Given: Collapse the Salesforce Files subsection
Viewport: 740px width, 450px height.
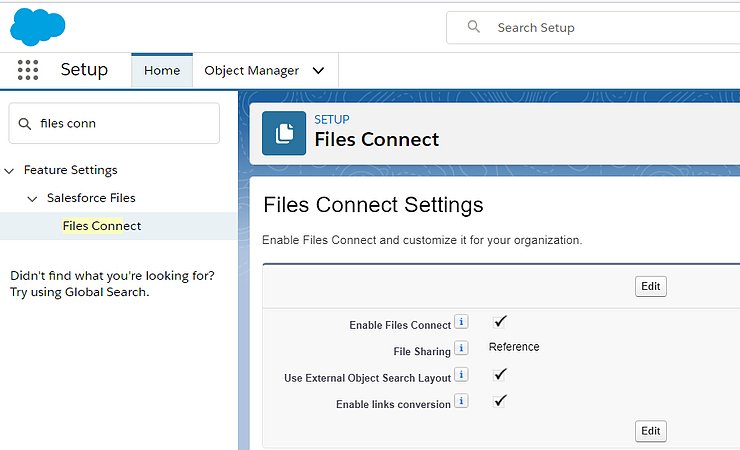Looking at the screenshot, I should [x=33, y=199].
